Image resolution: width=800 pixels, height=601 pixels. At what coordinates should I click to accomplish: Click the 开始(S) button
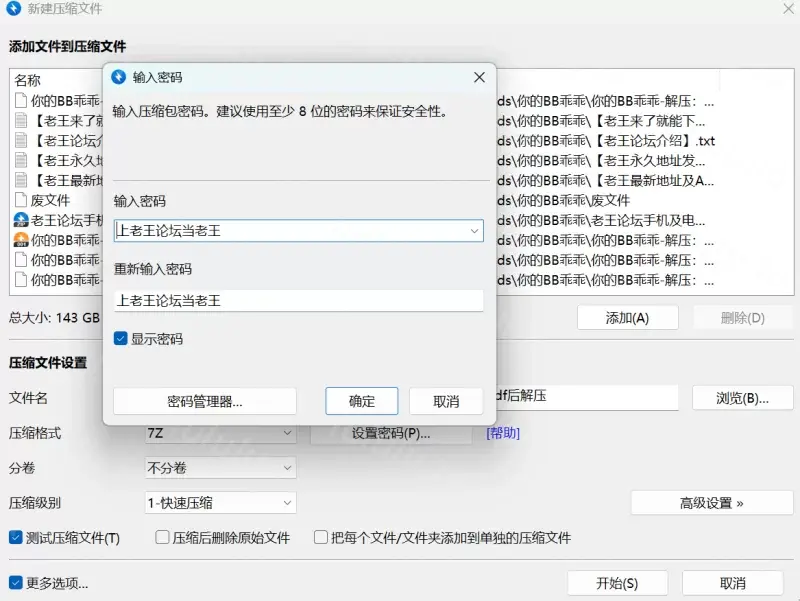(x=617, y=583)
